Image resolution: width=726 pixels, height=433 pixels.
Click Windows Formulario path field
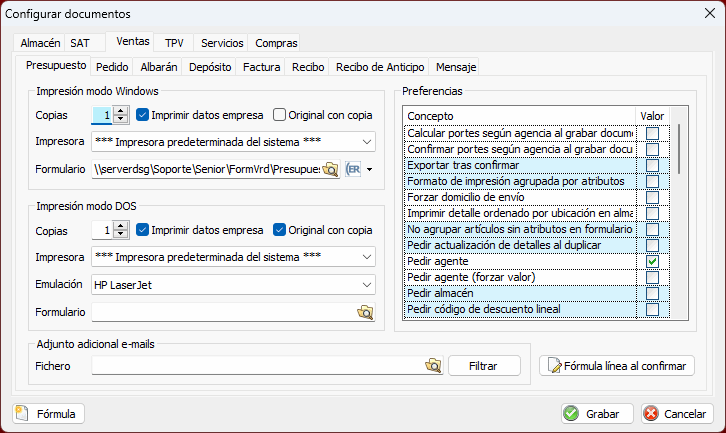pos(207,169)
